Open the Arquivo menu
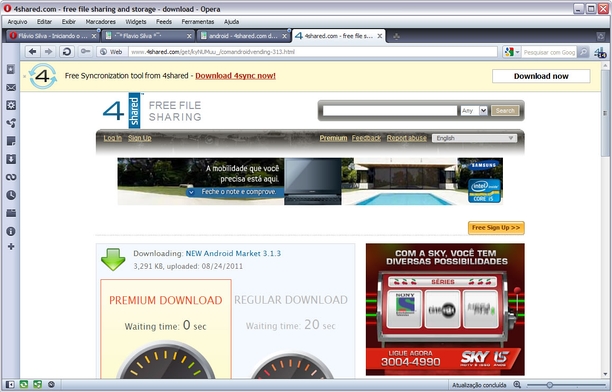This screenshot has width=612, height=392. [18, 22]
